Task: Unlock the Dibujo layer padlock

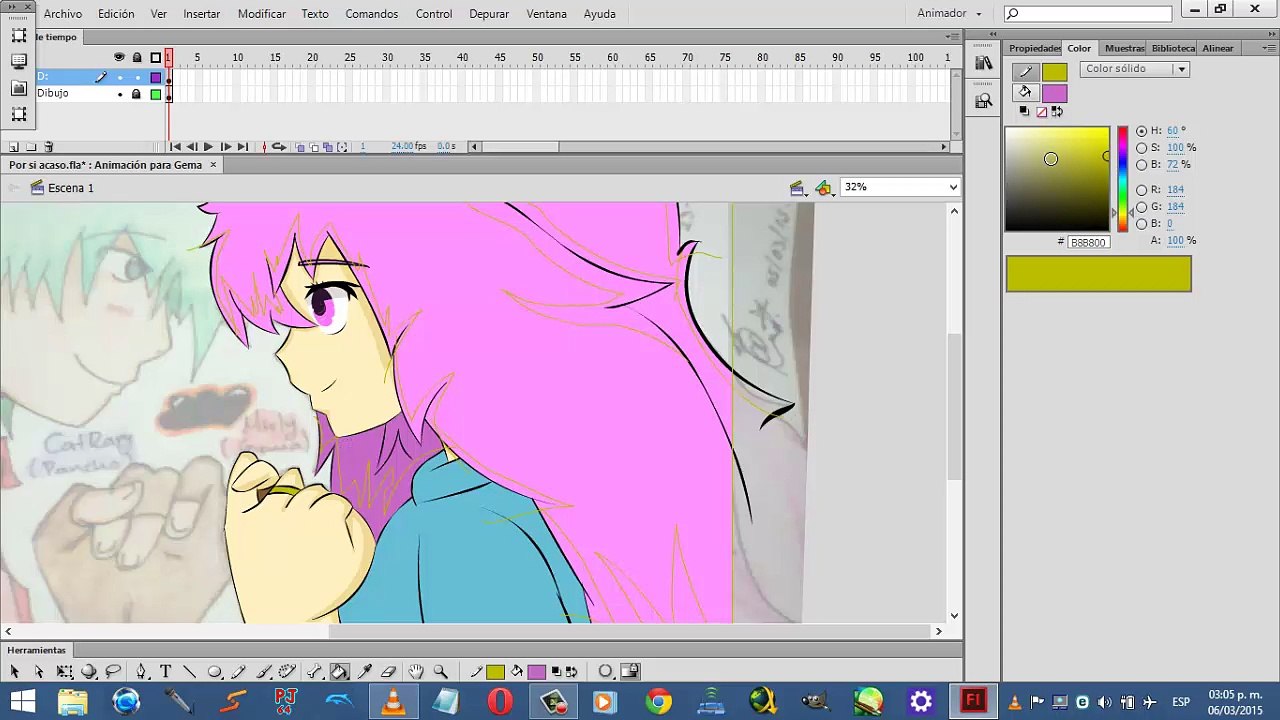Action: click(x=136, y=94)
